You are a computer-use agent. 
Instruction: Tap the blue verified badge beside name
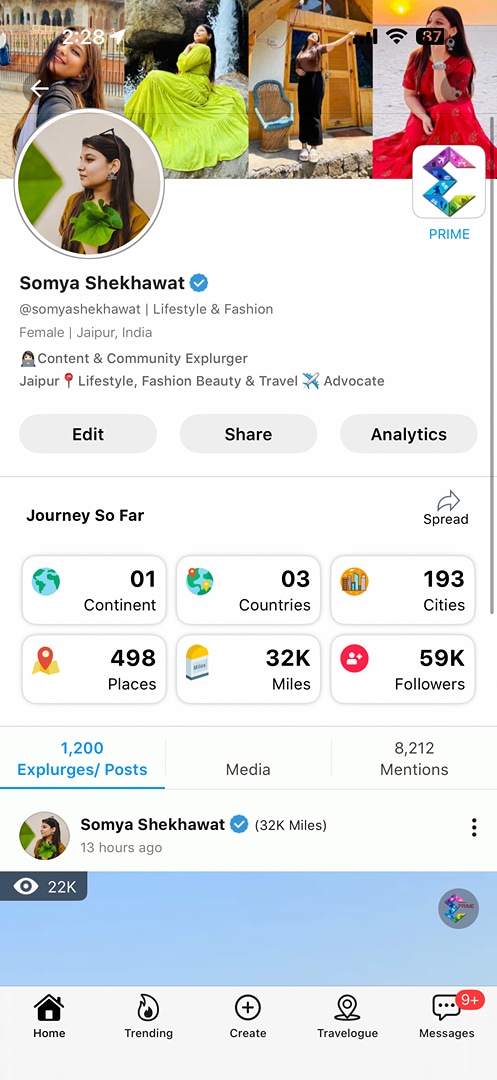(x=199, y=282)
